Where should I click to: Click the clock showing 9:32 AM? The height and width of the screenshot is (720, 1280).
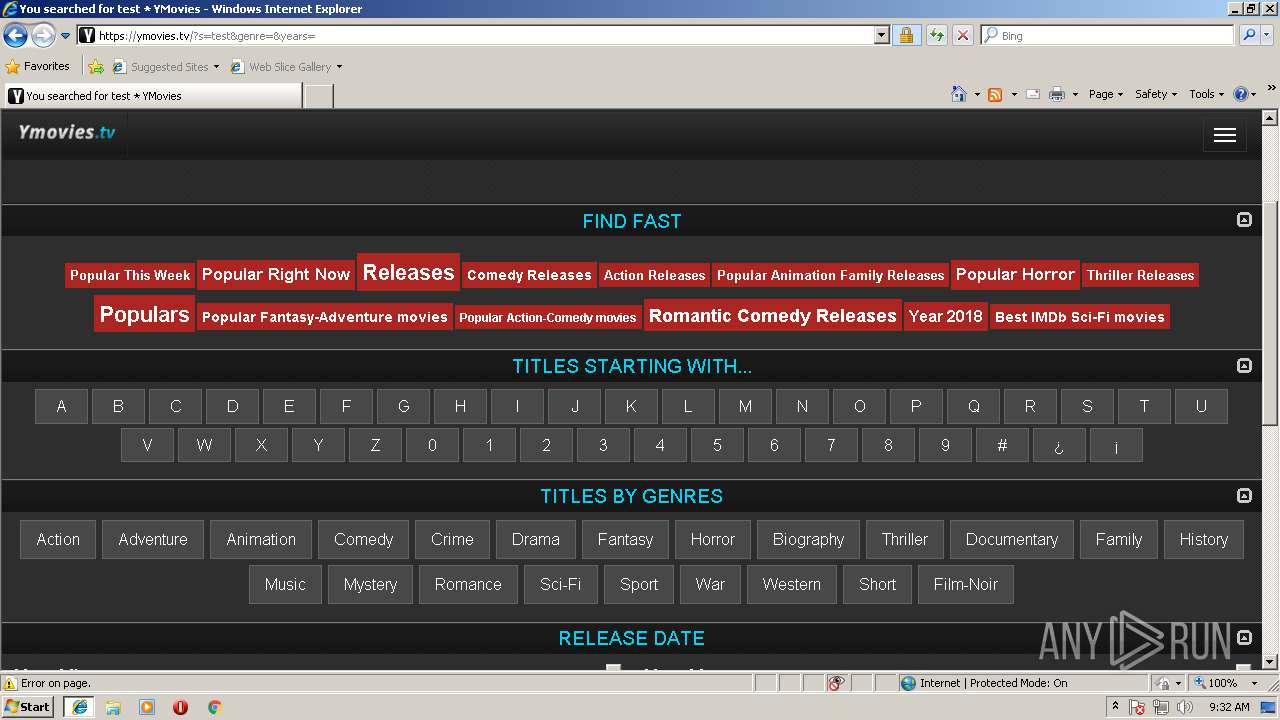coord(1229,707)
